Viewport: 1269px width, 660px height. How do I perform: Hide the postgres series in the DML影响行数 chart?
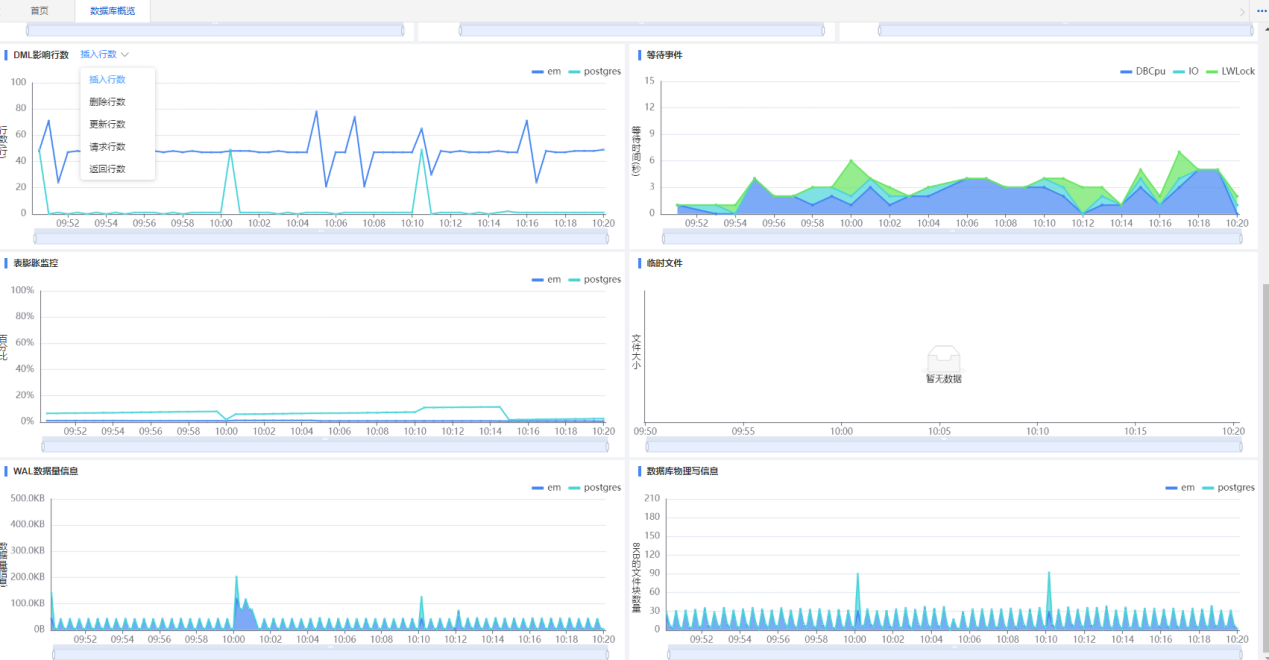tap(595, 71)
